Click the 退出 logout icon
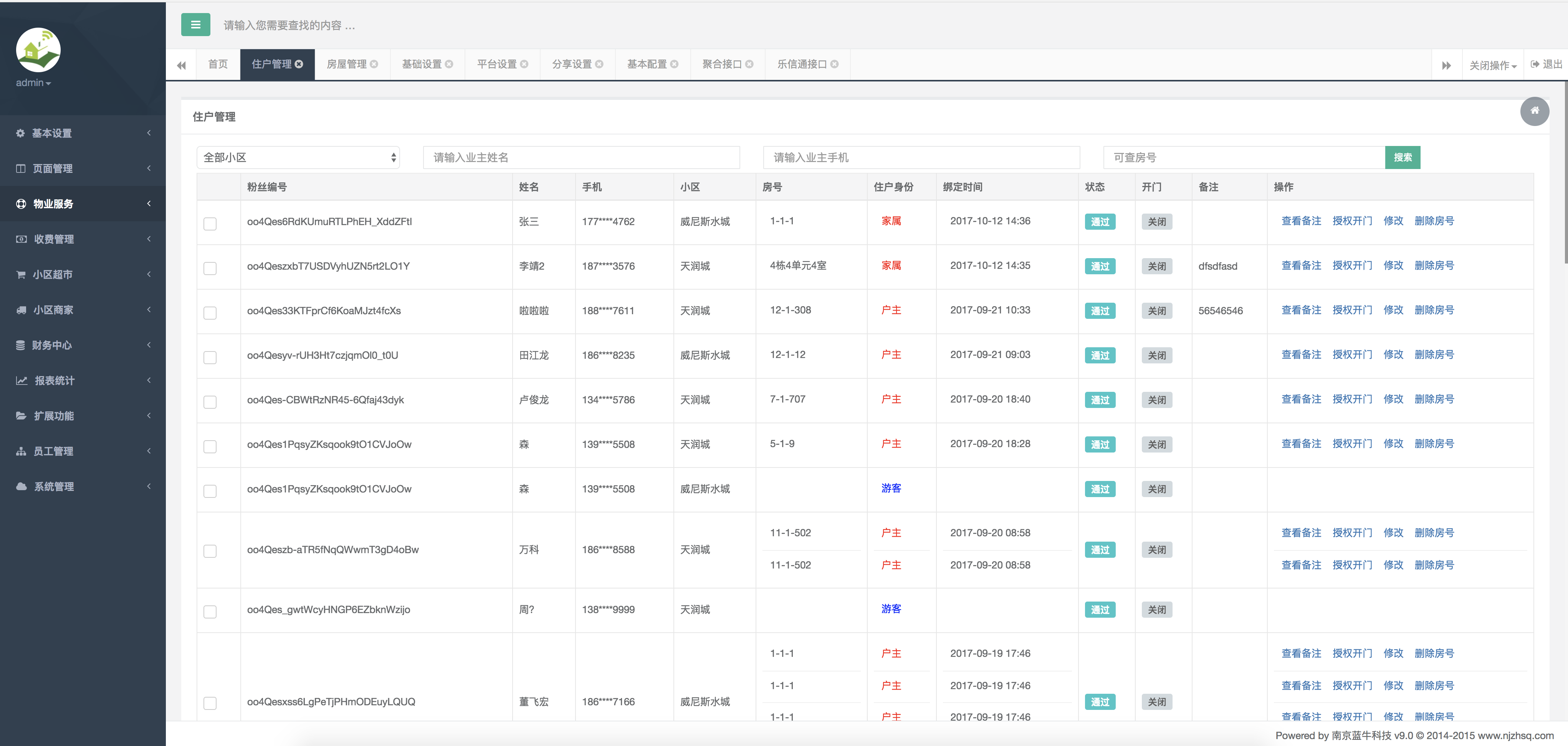1568x746 pixels. [1535, 64]
